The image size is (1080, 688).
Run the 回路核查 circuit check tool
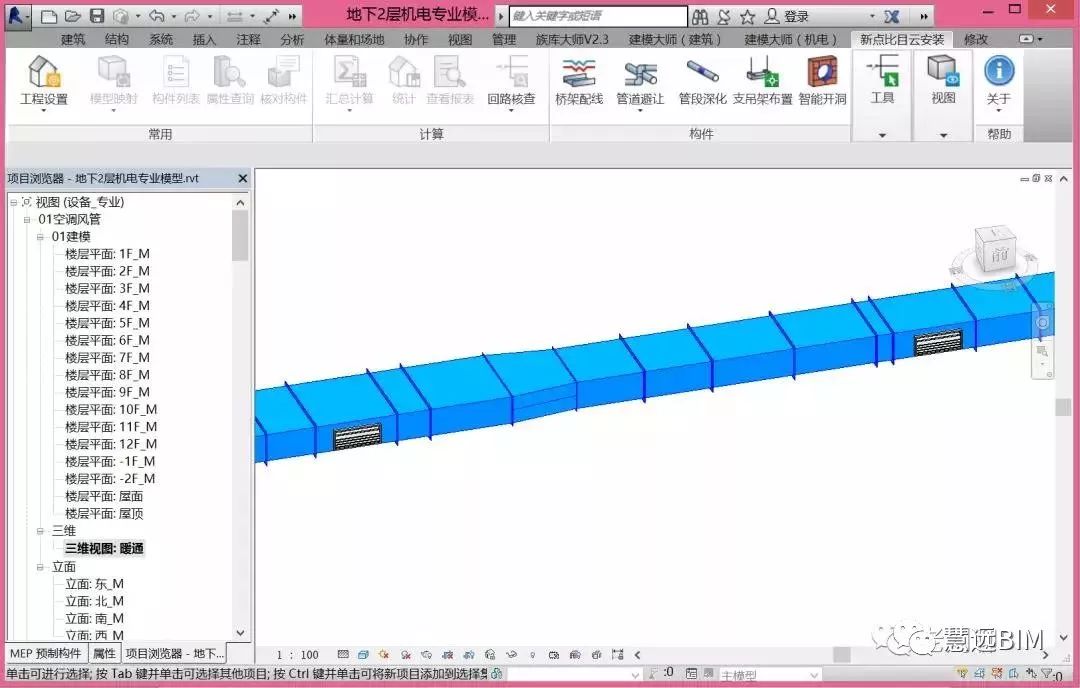pos(511,83)
